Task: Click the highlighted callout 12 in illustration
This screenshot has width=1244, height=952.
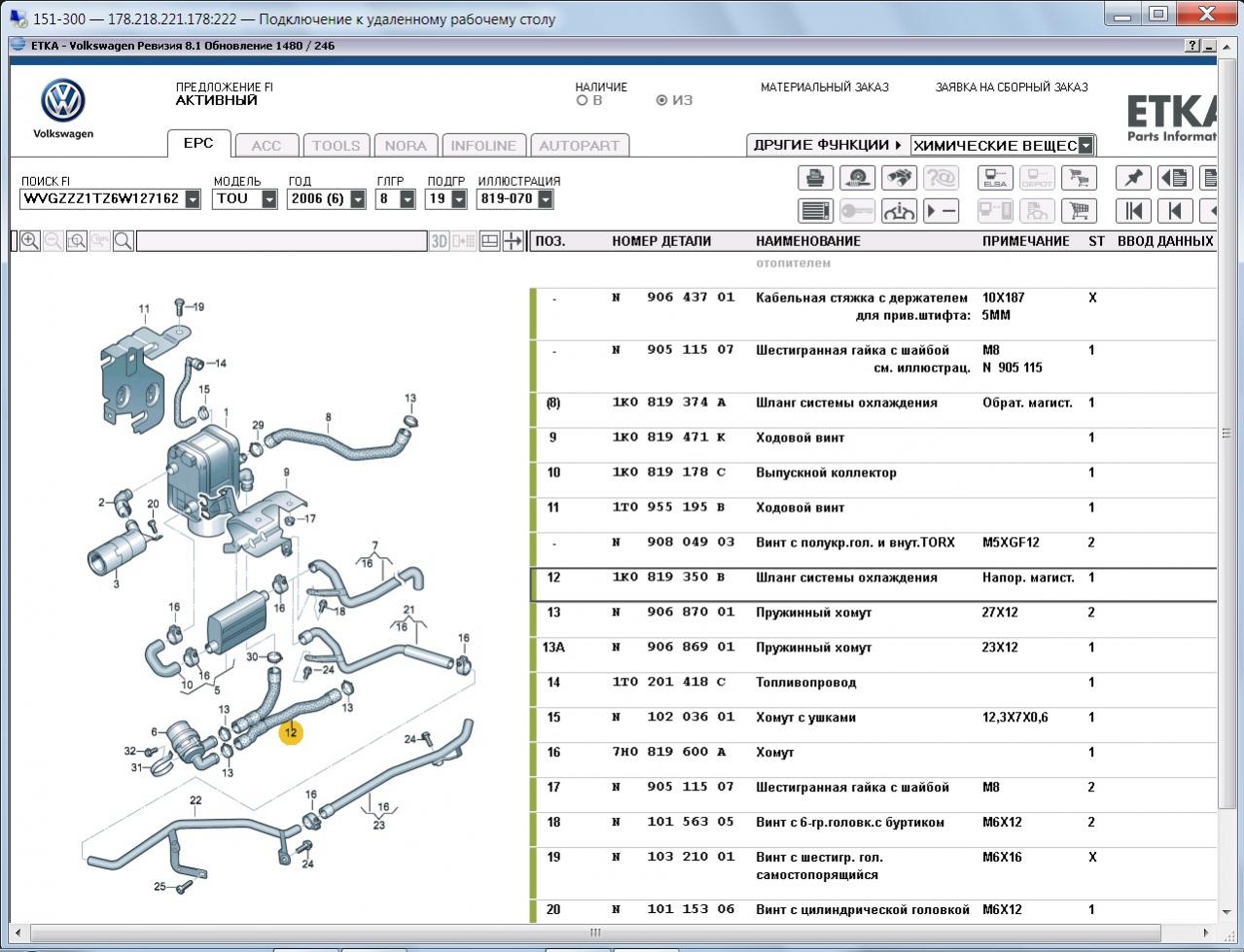Action: (x=291, y=733)
